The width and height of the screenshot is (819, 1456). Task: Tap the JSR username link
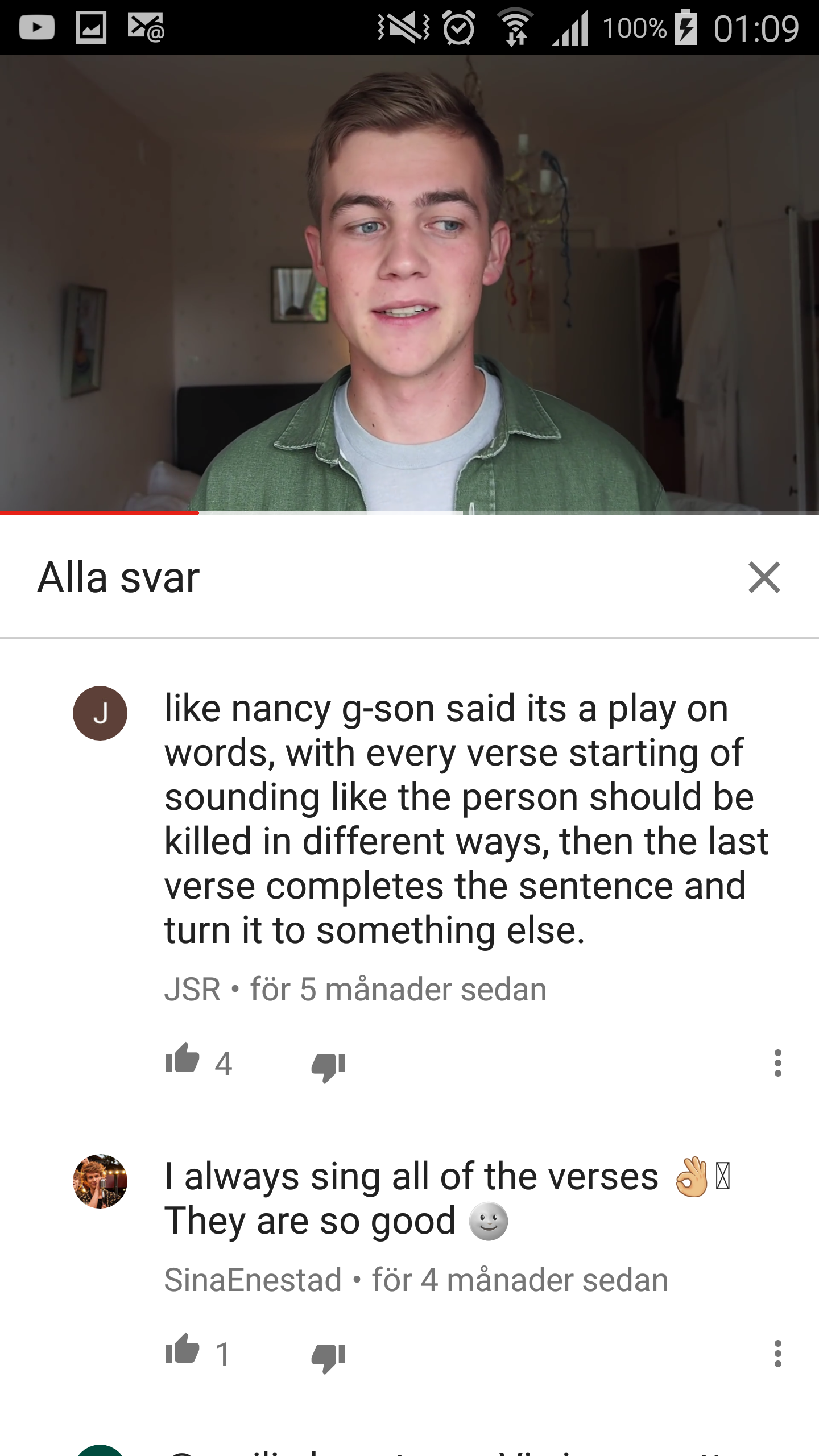[x=192, y=989]
